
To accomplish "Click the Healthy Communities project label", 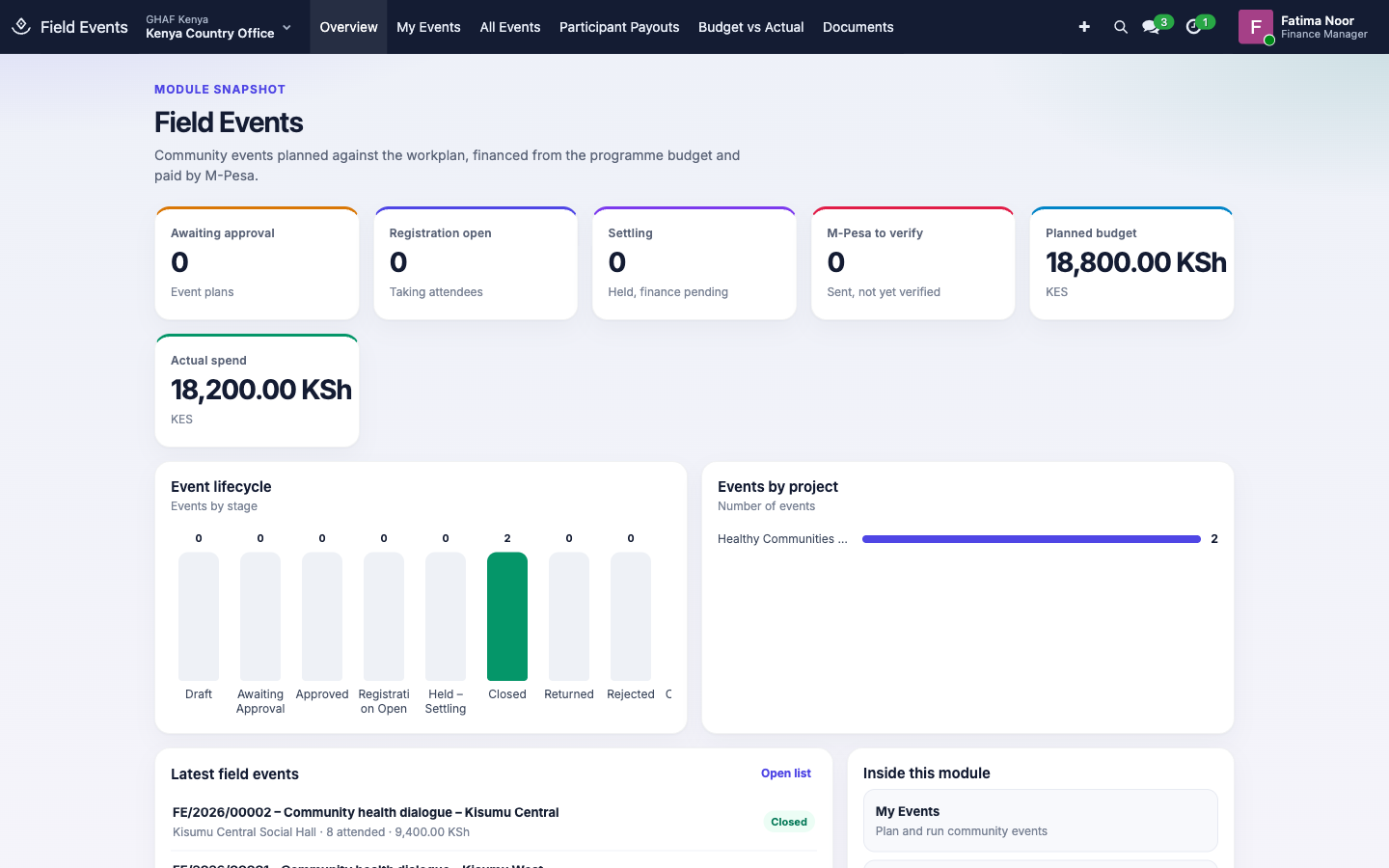I will tap(782, 539).
